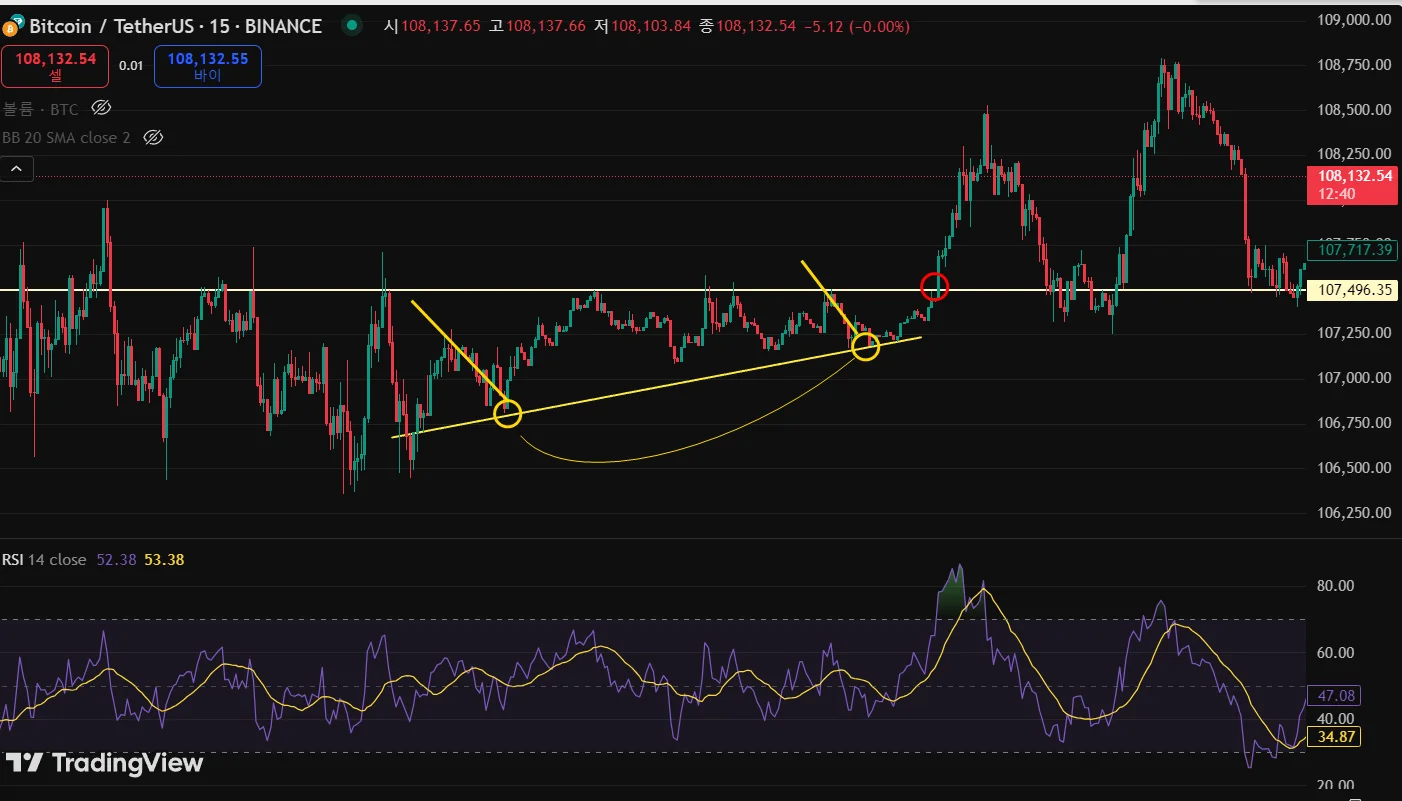
Task: Select the red circle drawing on the chart
Action: 934,286
